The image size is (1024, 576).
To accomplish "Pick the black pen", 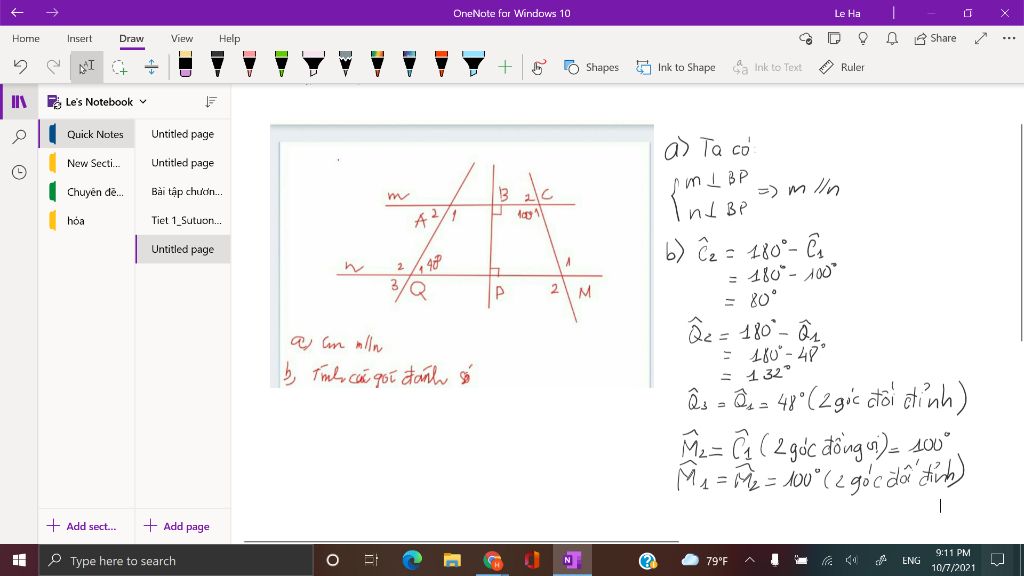I will pyautogui.click(x=217, y=65).
